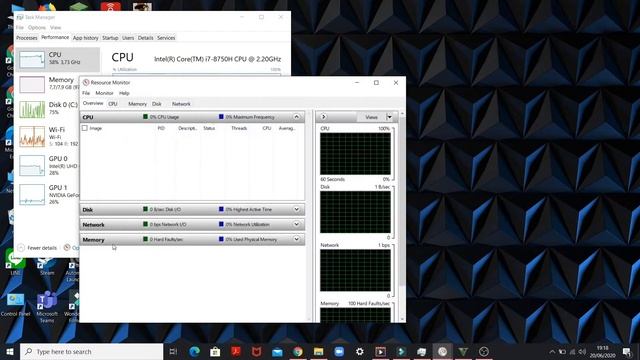Collapse the CPU section in Resource Monitor
The height and width of the screenshot is (360, 640).
(x=297, y=117)
